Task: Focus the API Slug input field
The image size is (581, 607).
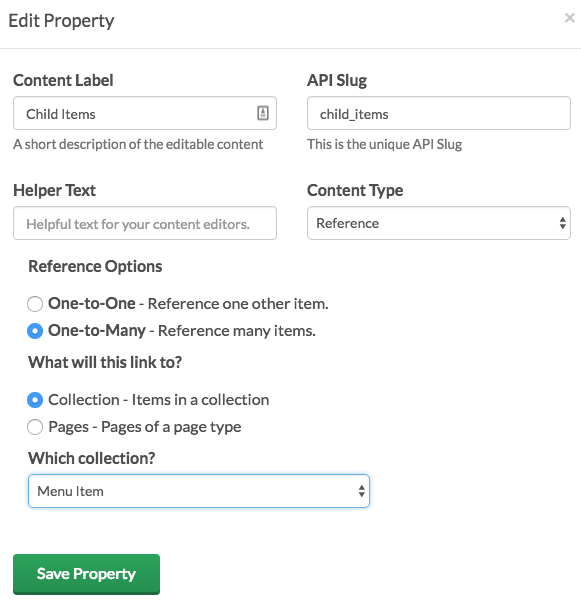Action: tap(439, 113)
